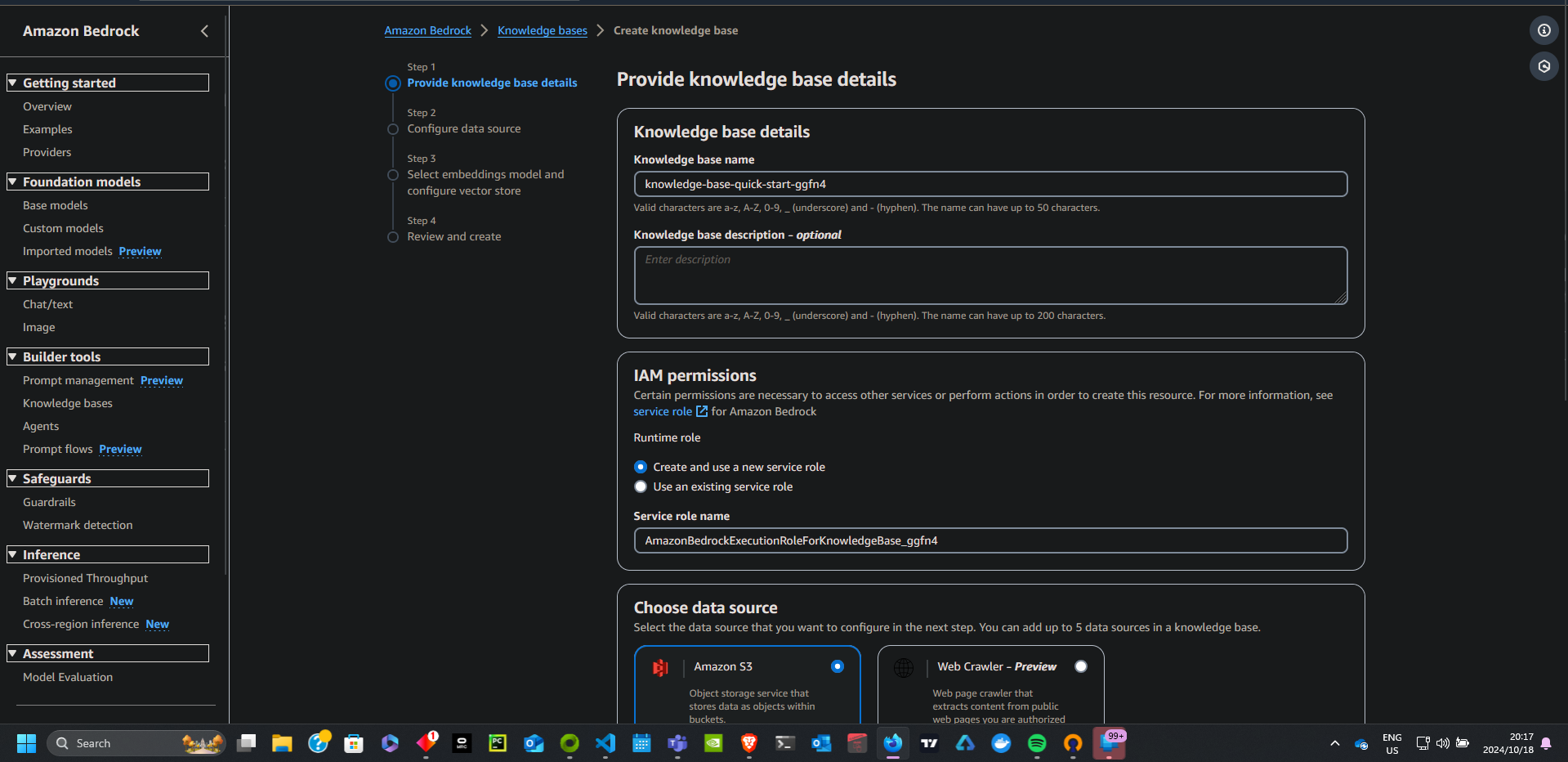Open Batch inference in sidebar
The width and height of the screenshot is (1568, 762).
tap(63, 601)
